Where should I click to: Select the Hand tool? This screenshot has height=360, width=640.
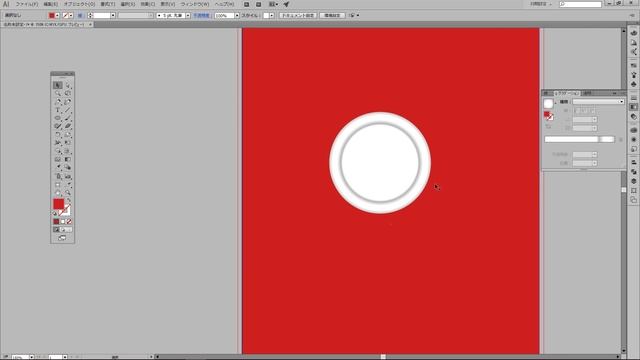point(58,193)
